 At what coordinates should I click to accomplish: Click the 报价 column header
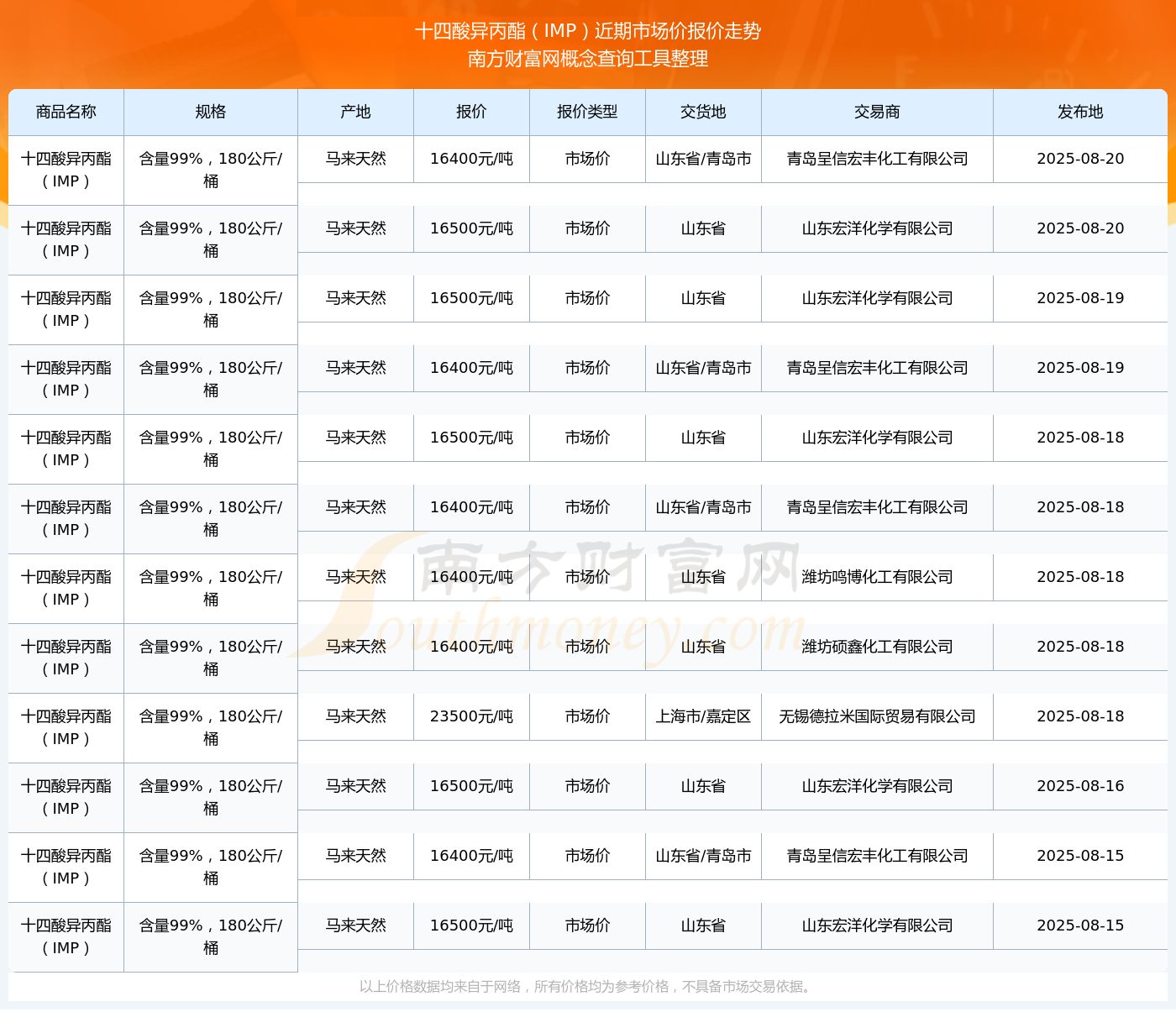(x=471, y=112)
